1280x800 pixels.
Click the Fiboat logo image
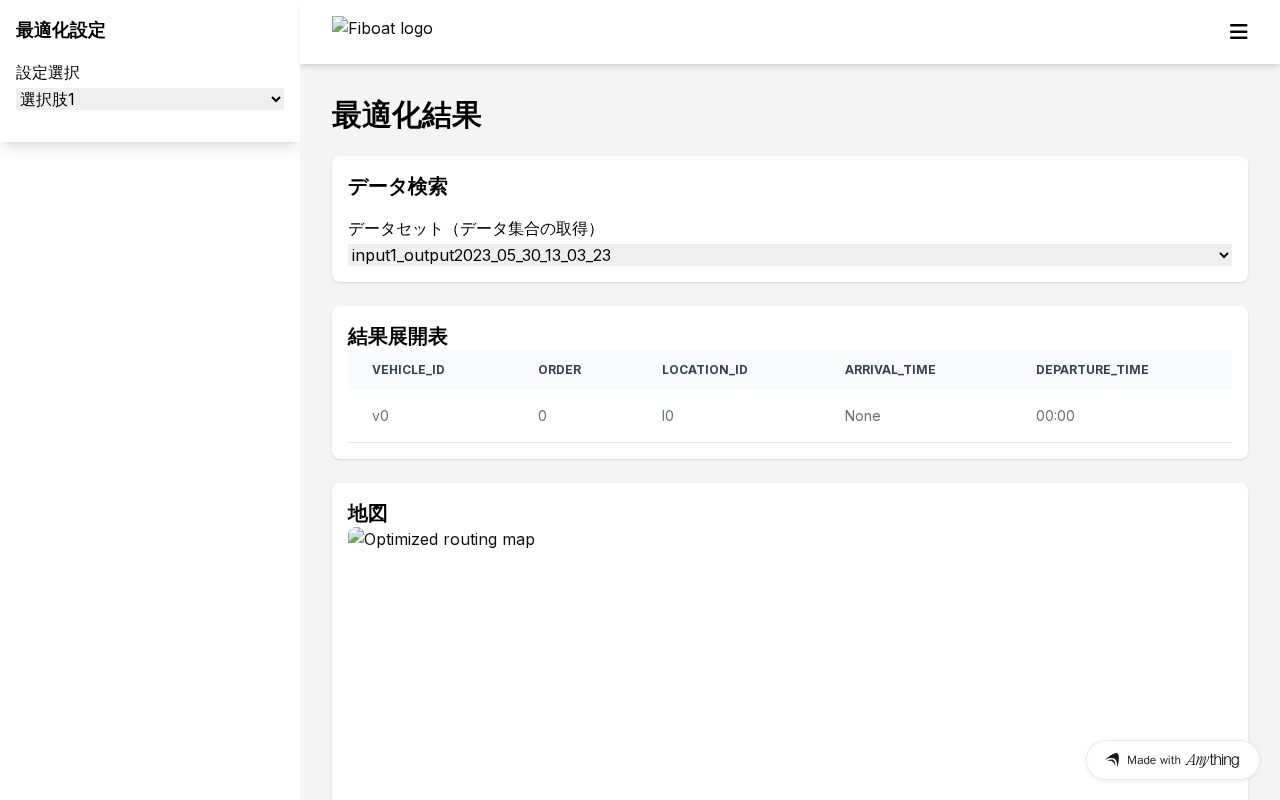tap(383, 28)
